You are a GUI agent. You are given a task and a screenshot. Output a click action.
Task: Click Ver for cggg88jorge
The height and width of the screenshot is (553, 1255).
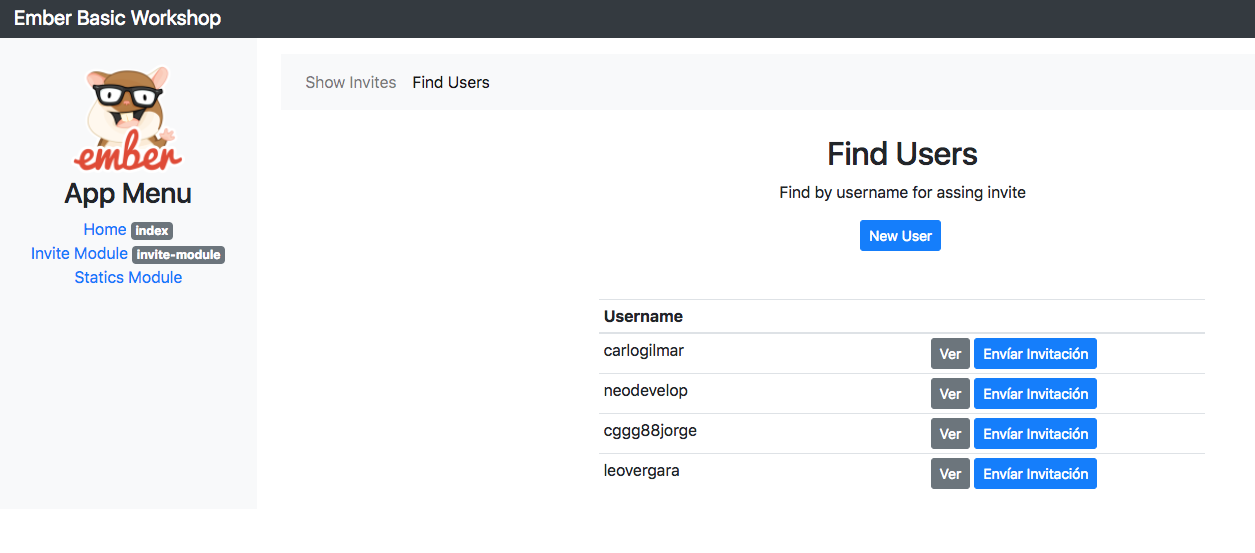click(x=950, y=434)
